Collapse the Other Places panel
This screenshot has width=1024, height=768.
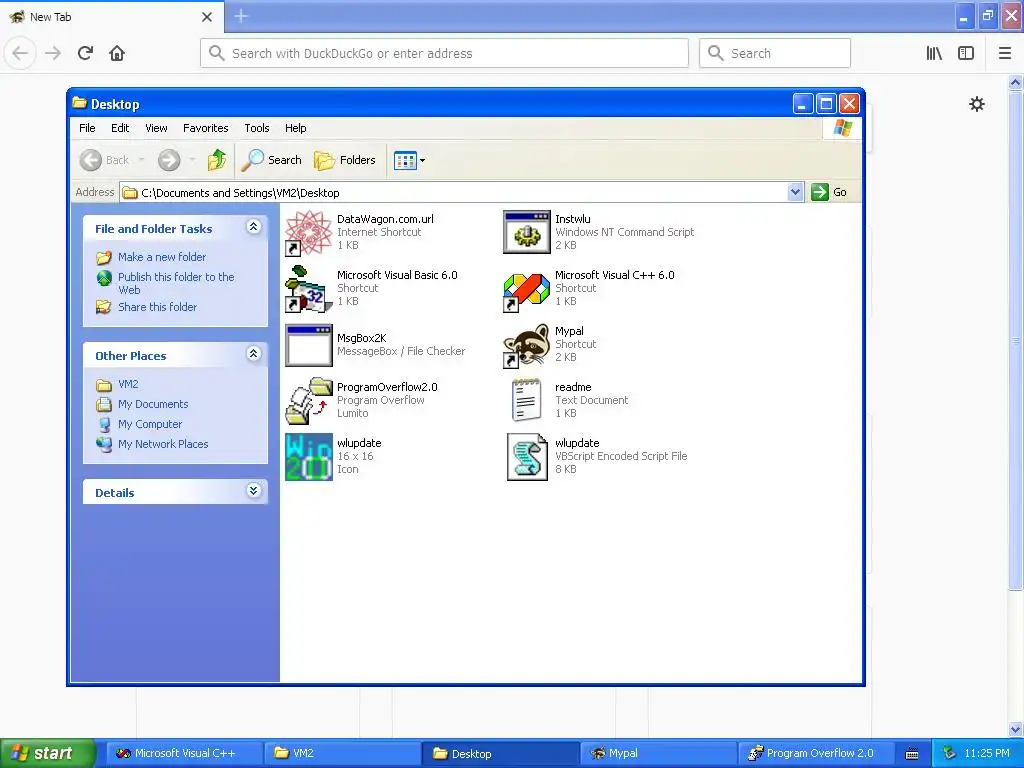click(x=253, y=354)
